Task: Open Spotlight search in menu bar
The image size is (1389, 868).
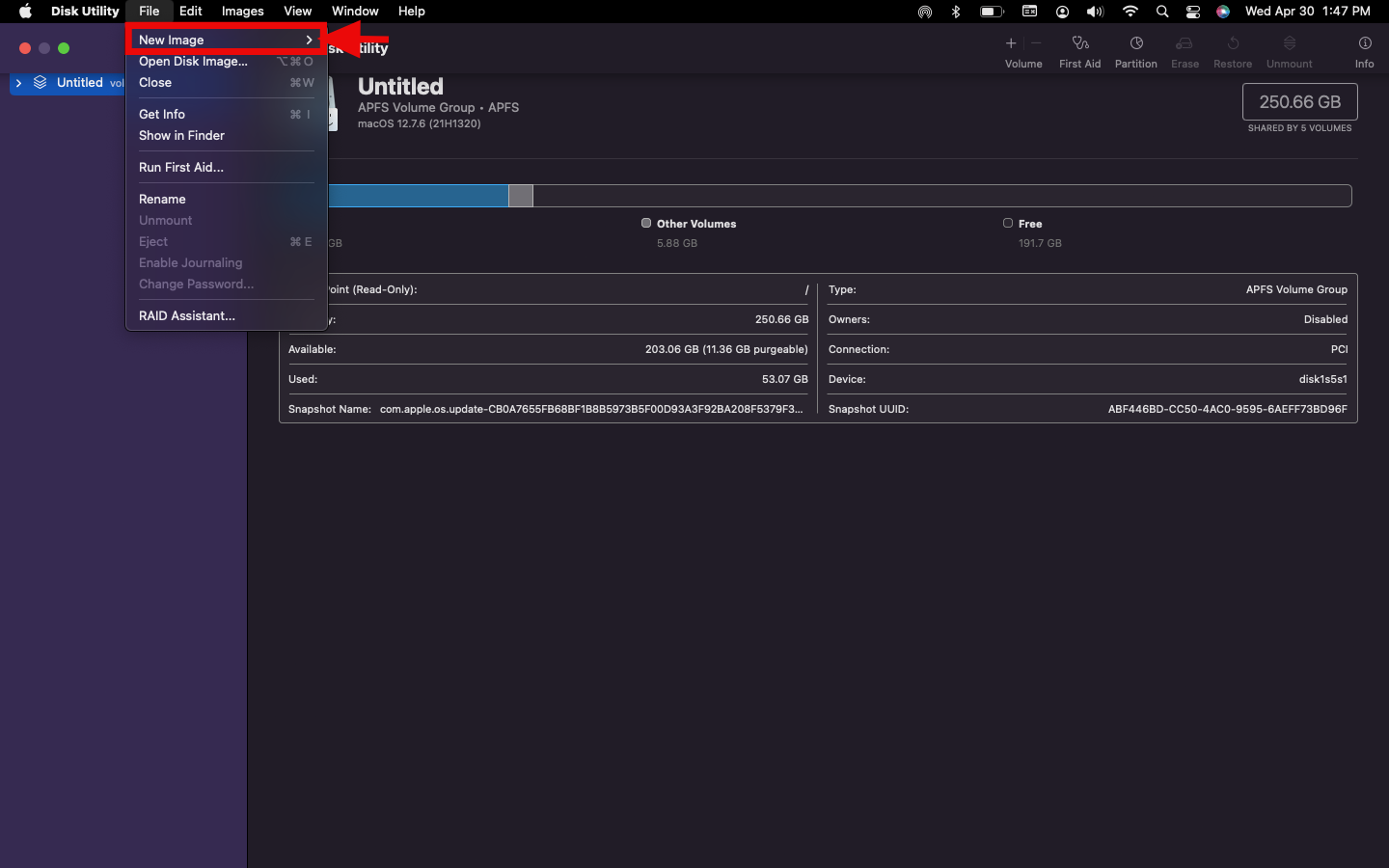Action: point(1162,12)
